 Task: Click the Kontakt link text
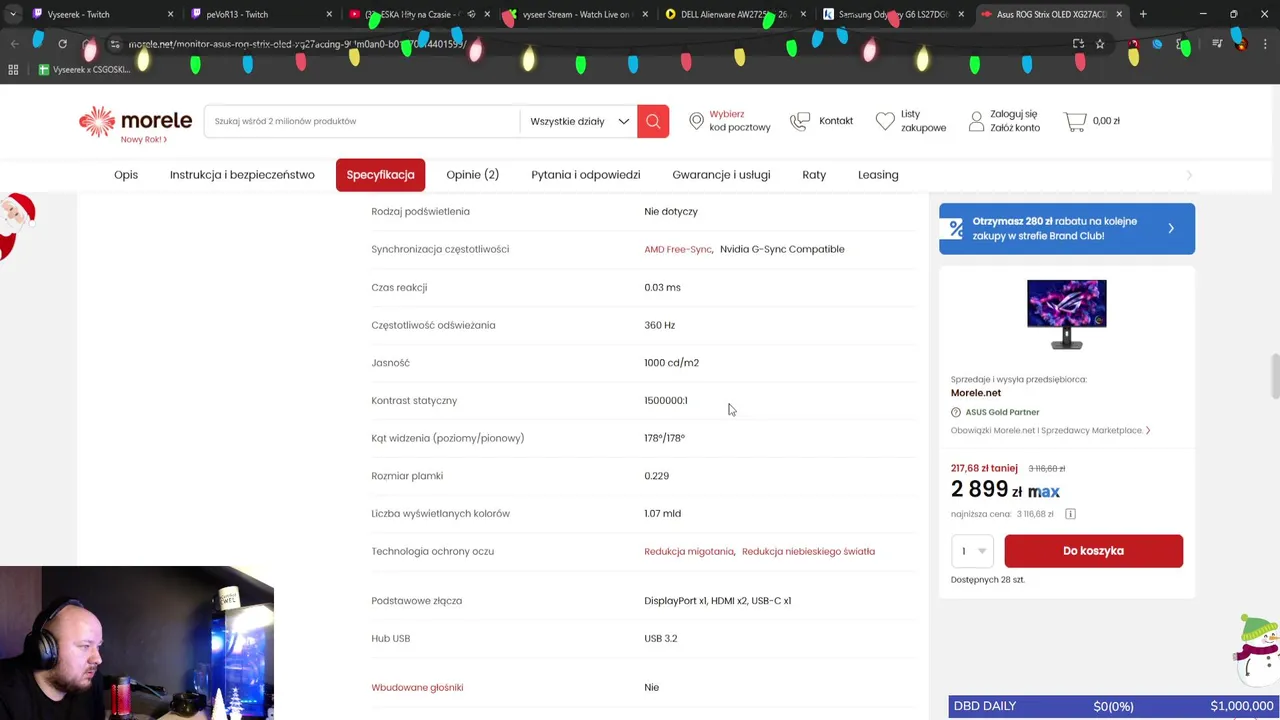point(836,121)
